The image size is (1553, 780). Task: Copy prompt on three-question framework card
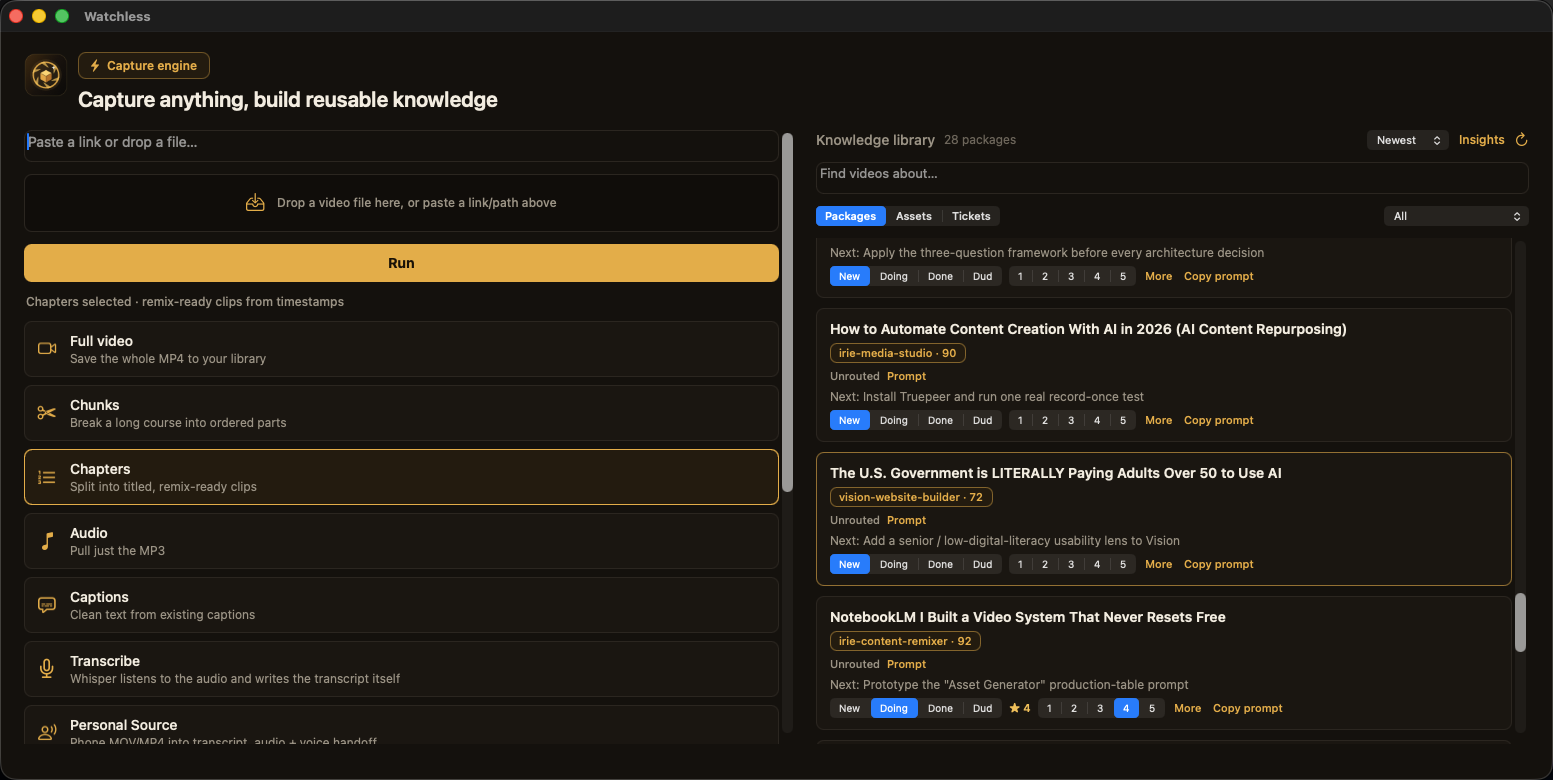coord(1219,276)
